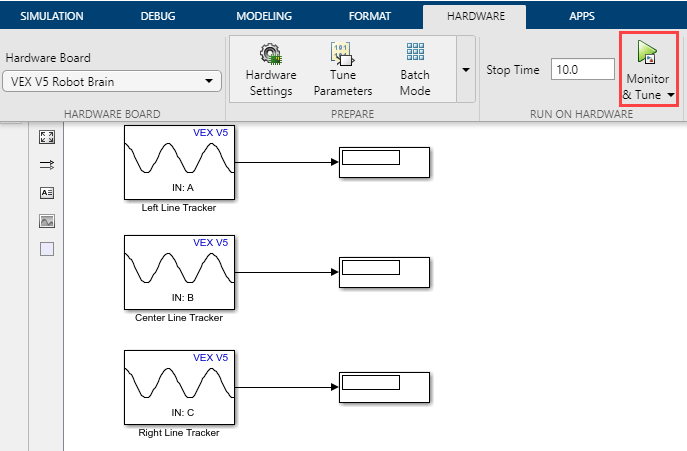Click the 'Center Line Tracker' block label
The width and height of the screenshot is (687, 451).
(x=179, y=318)
